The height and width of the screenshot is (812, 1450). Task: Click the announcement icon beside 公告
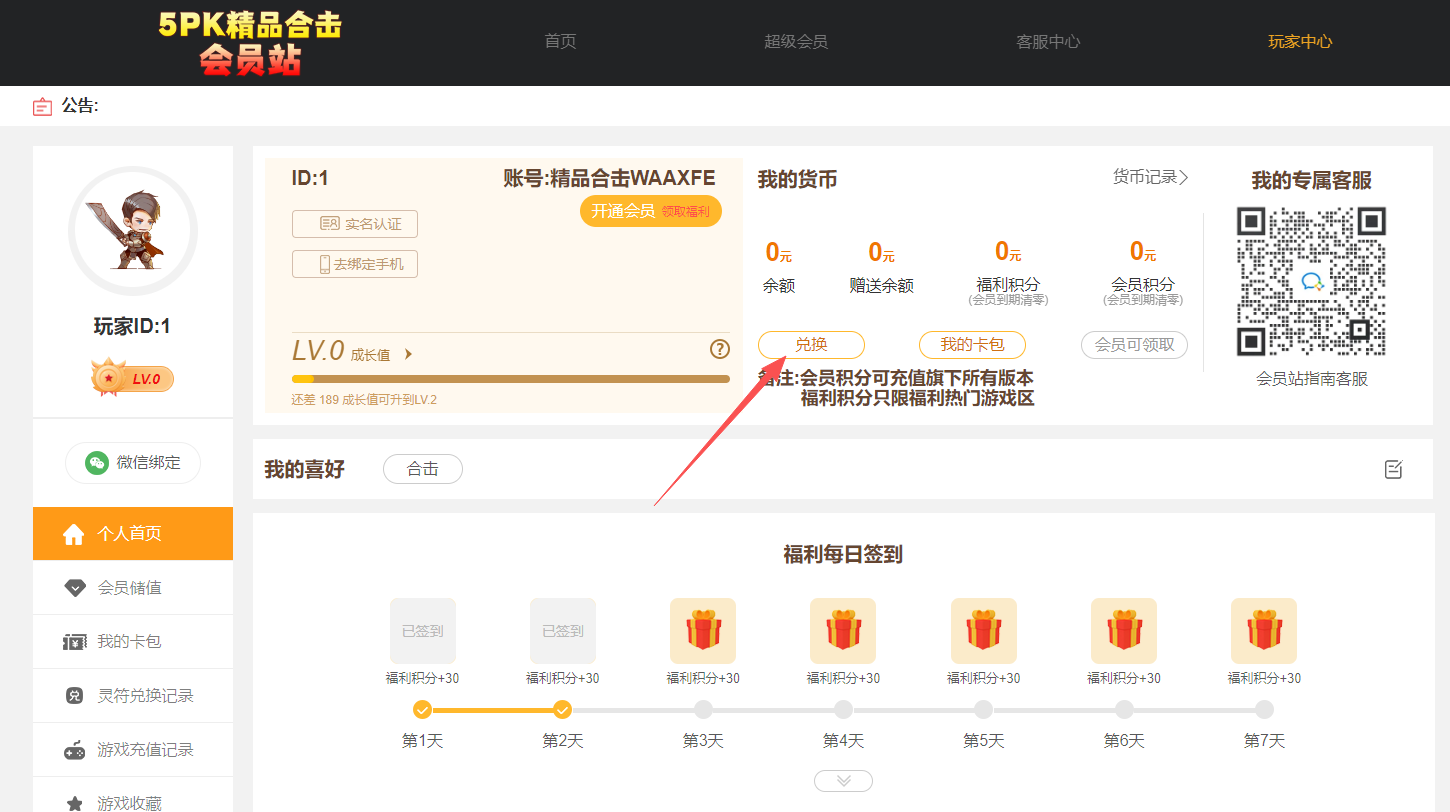click(x=42, y=106)
